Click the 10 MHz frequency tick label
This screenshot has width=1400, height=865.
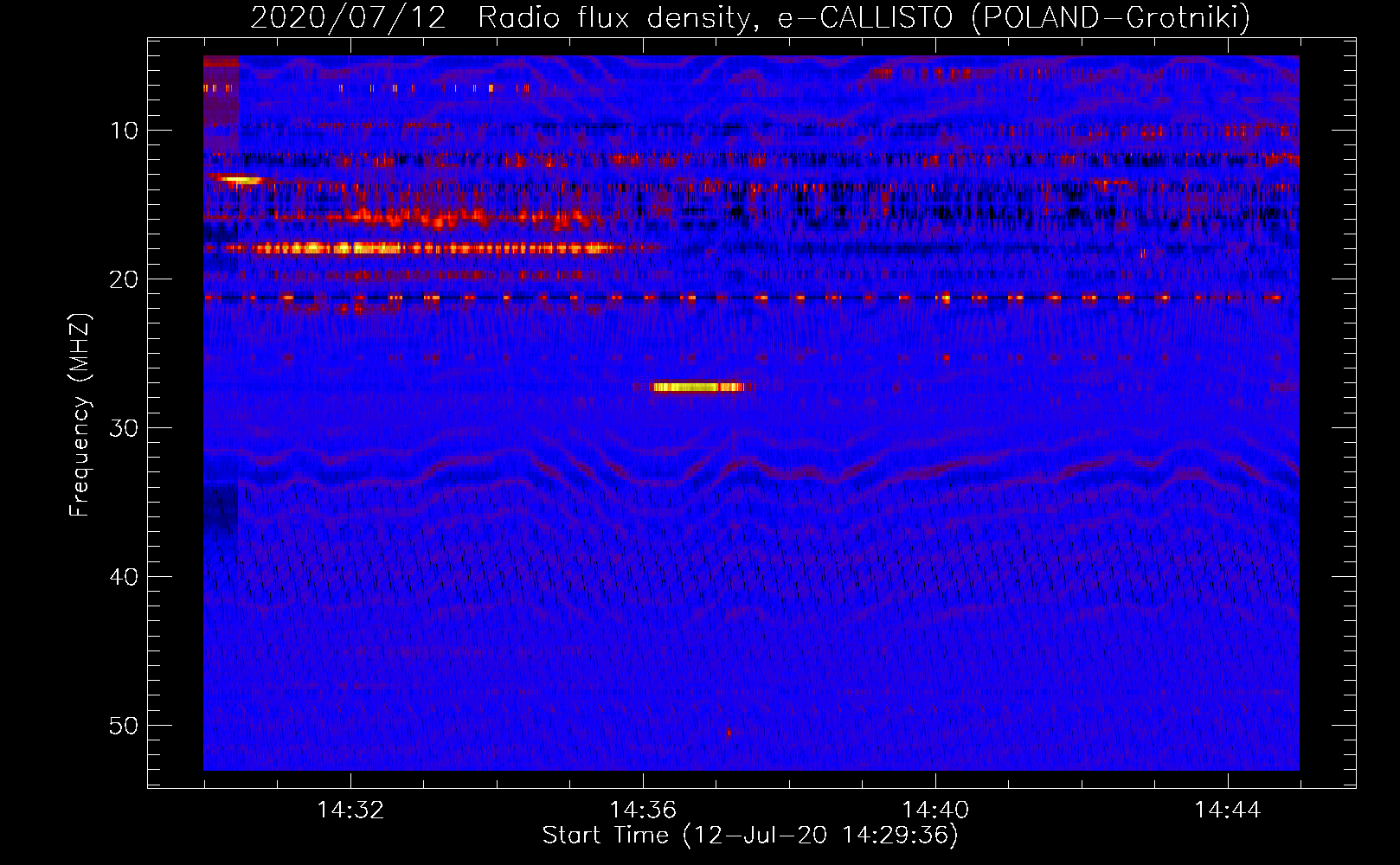124,131
